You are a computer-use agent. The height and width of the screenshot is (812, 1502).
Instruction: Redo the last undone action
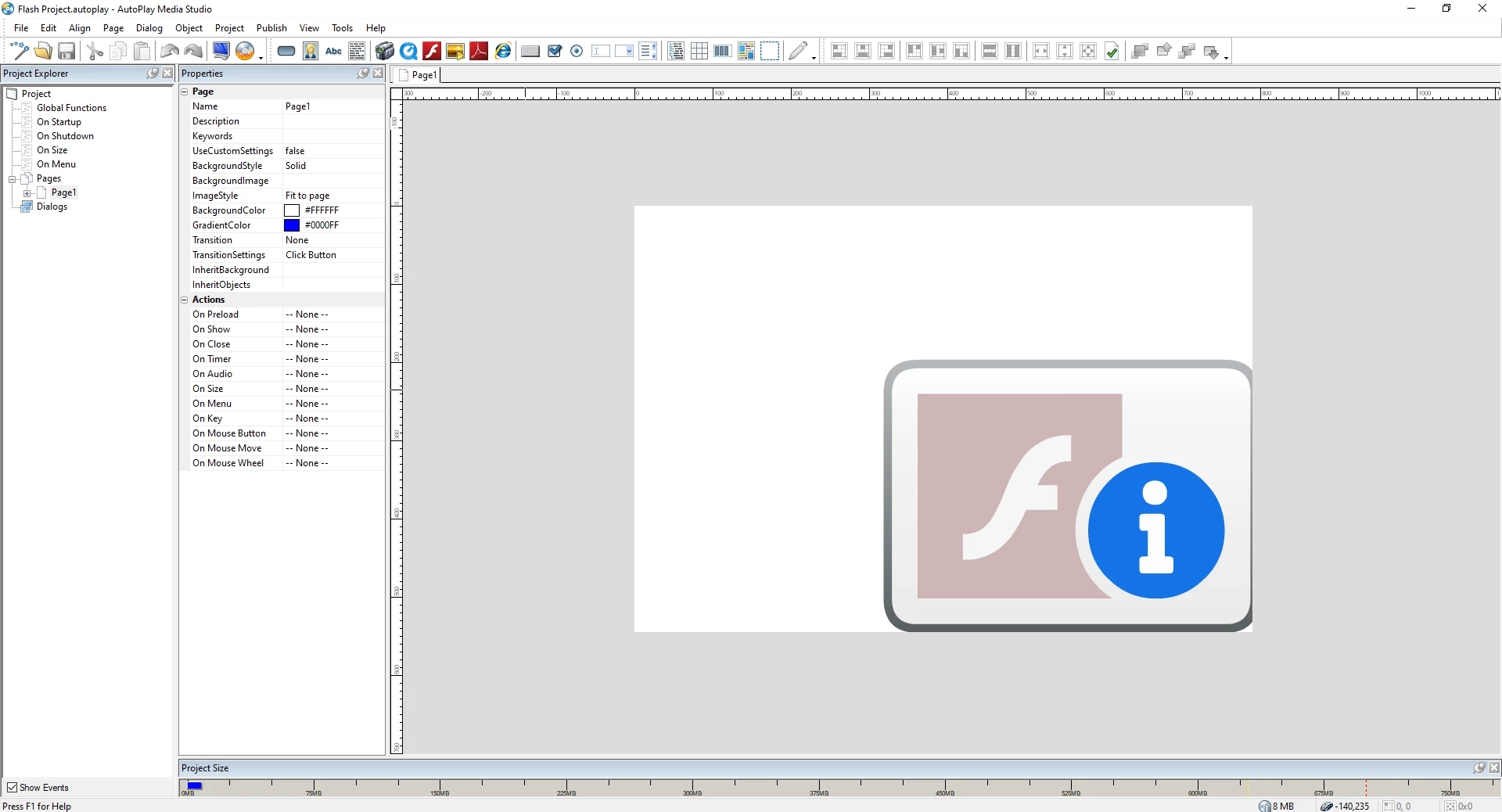click(194, 52)
